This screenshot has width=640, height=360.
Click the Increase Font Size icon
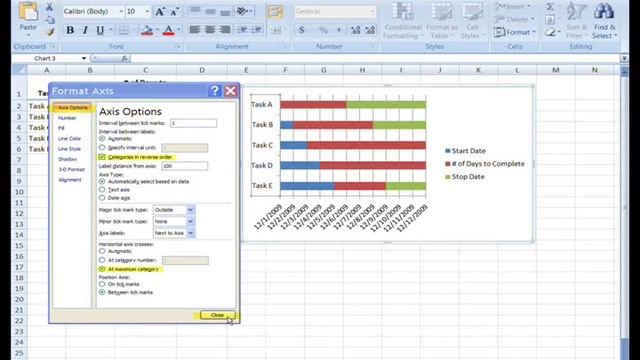coord(160,12)
